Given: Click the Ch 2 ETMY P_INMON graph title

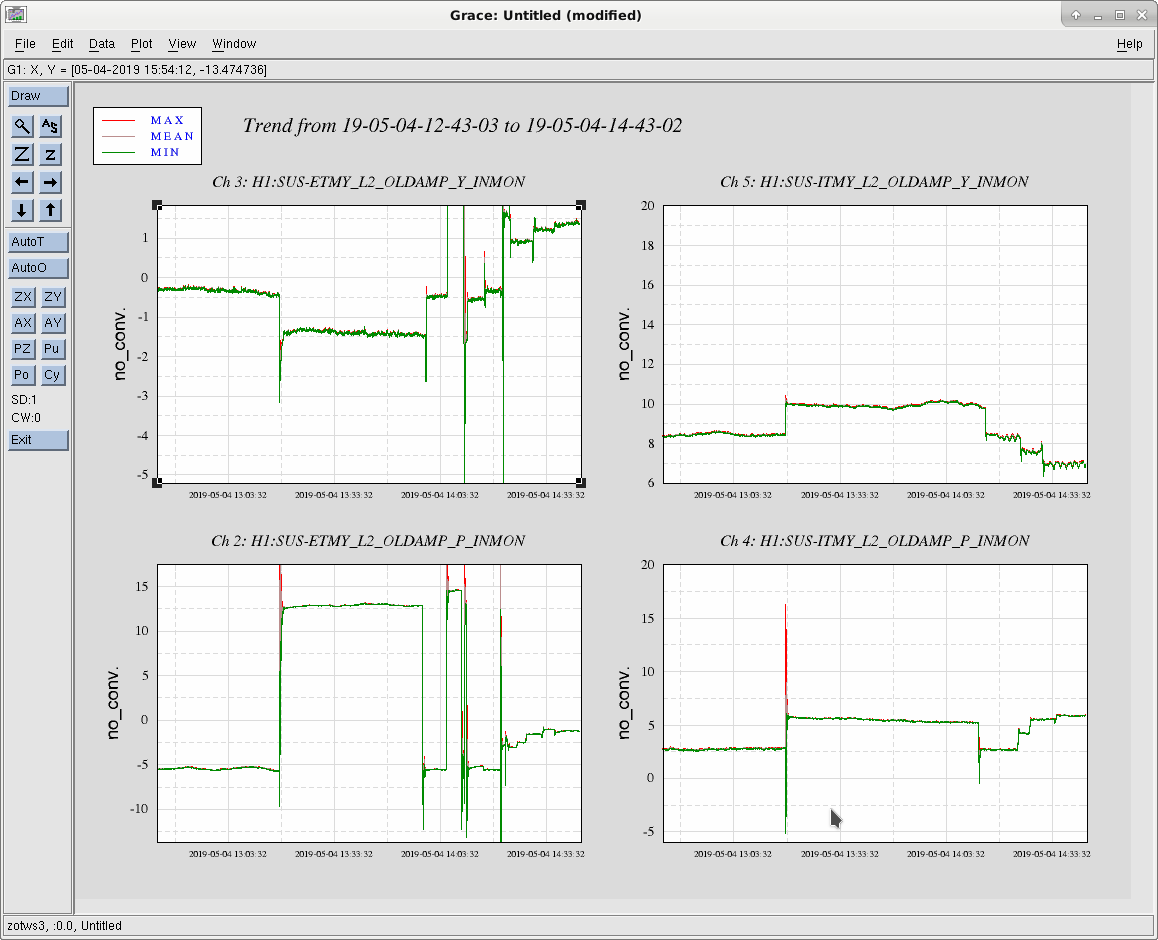Looking at the screenshot, I should pos(368,541).
